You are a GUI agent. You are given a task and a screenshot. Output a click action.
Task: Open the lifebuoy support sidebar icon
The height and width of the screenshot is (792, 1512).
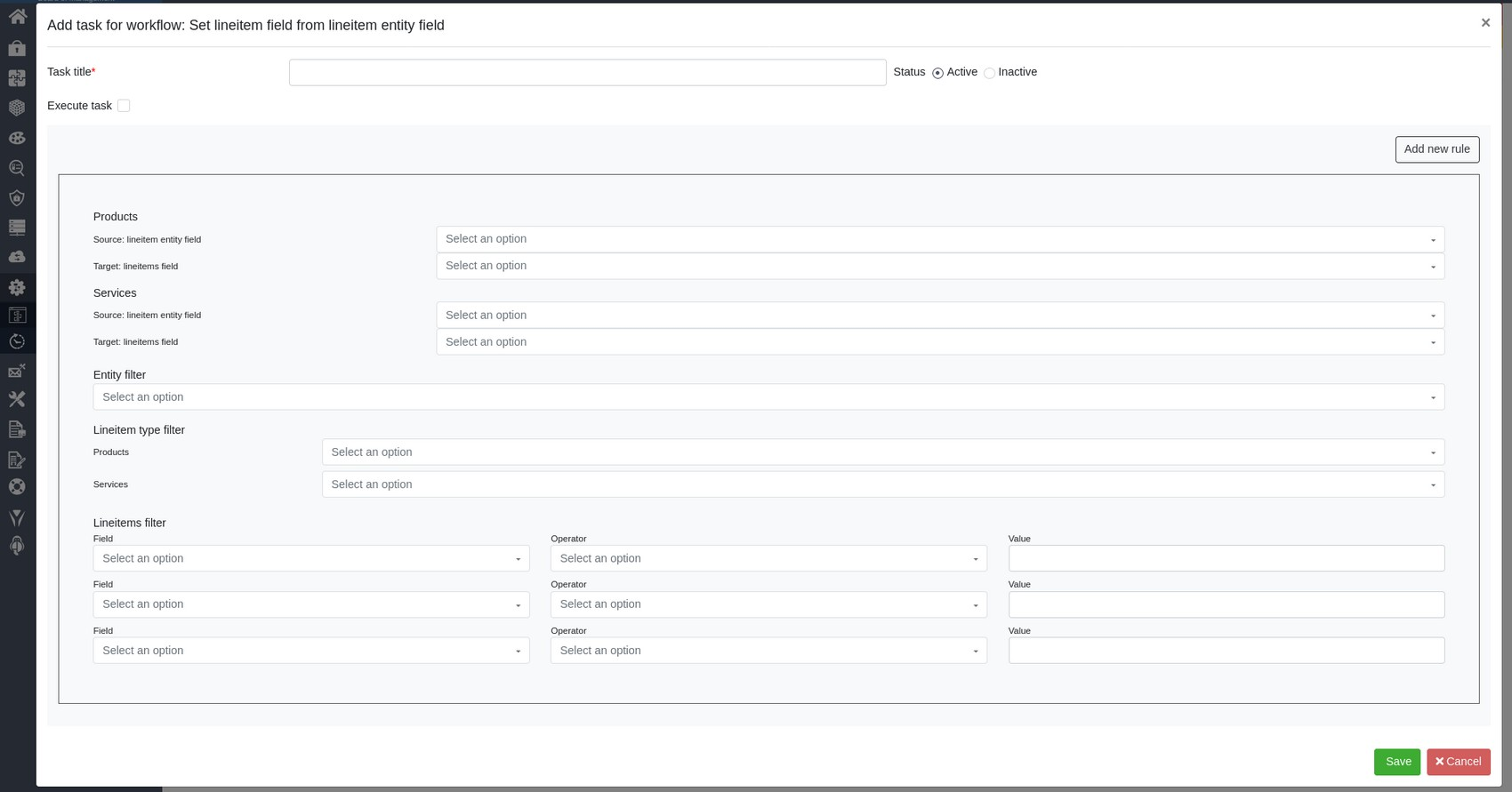pyautogui.click(x=17, y=486)
